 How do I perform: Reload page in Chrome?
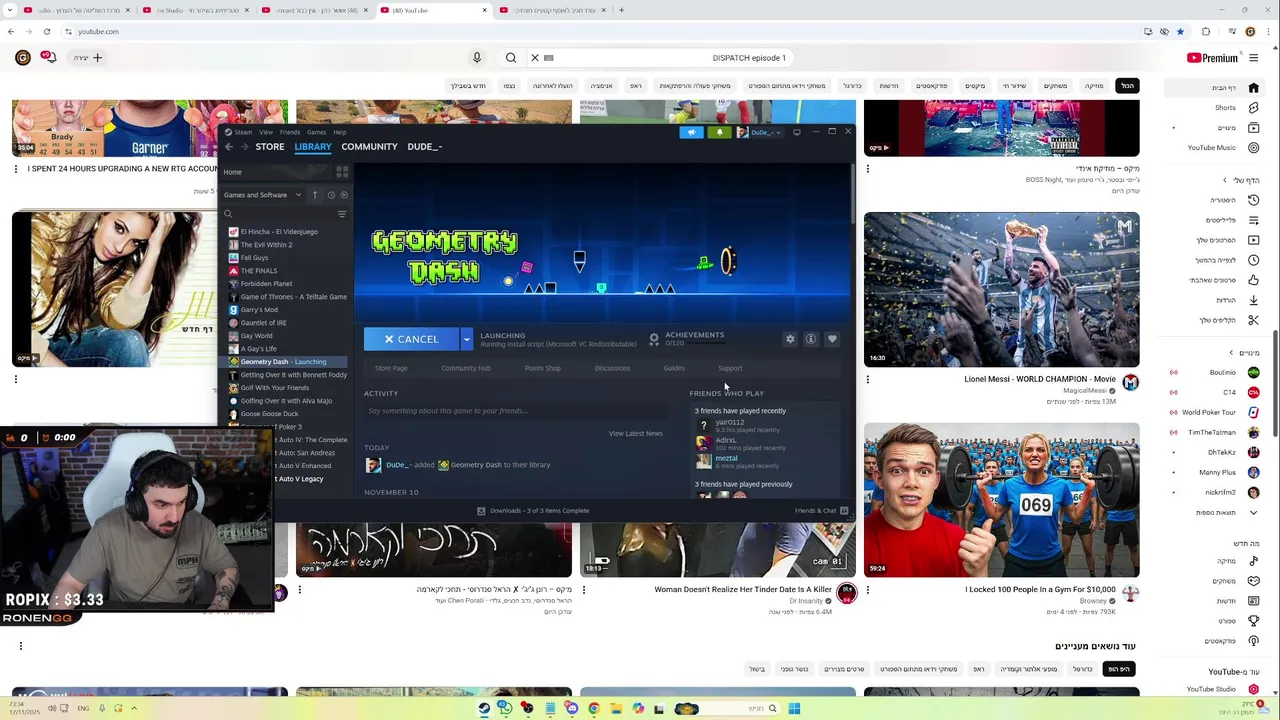(46, 32)
